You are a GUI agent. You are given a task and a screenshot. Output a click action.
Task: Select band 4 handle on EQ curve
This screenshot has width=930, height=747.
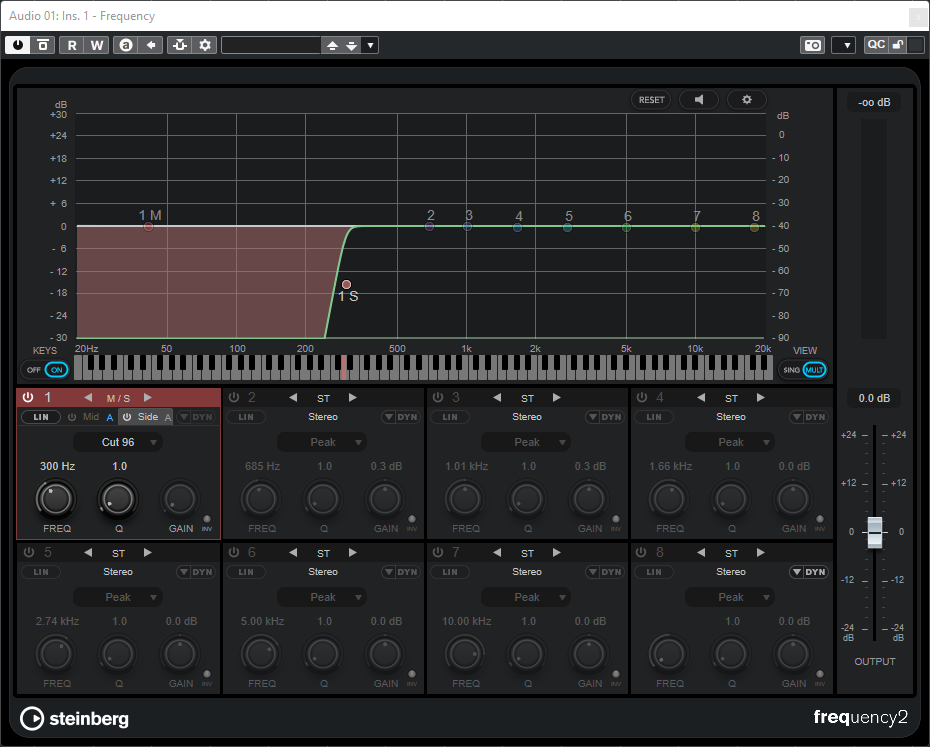pos(517,227)
